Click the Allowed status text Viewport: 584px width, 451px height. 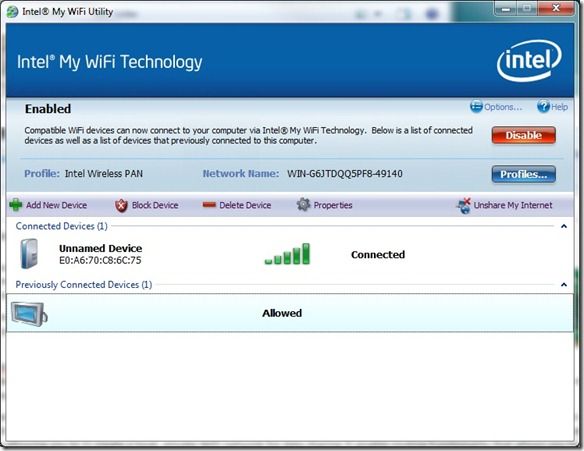click(x=282, y=313)
